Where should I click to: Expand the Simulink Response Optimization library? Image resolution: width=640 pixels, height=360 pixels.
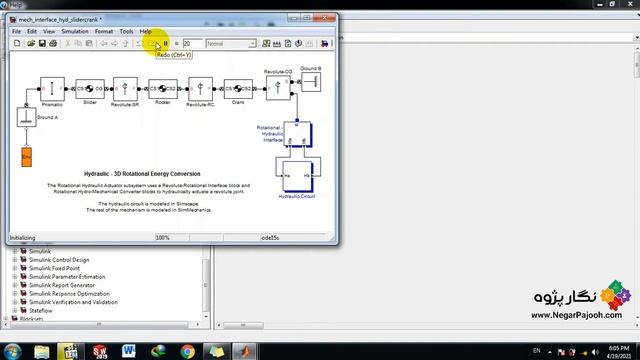[15, 294]
